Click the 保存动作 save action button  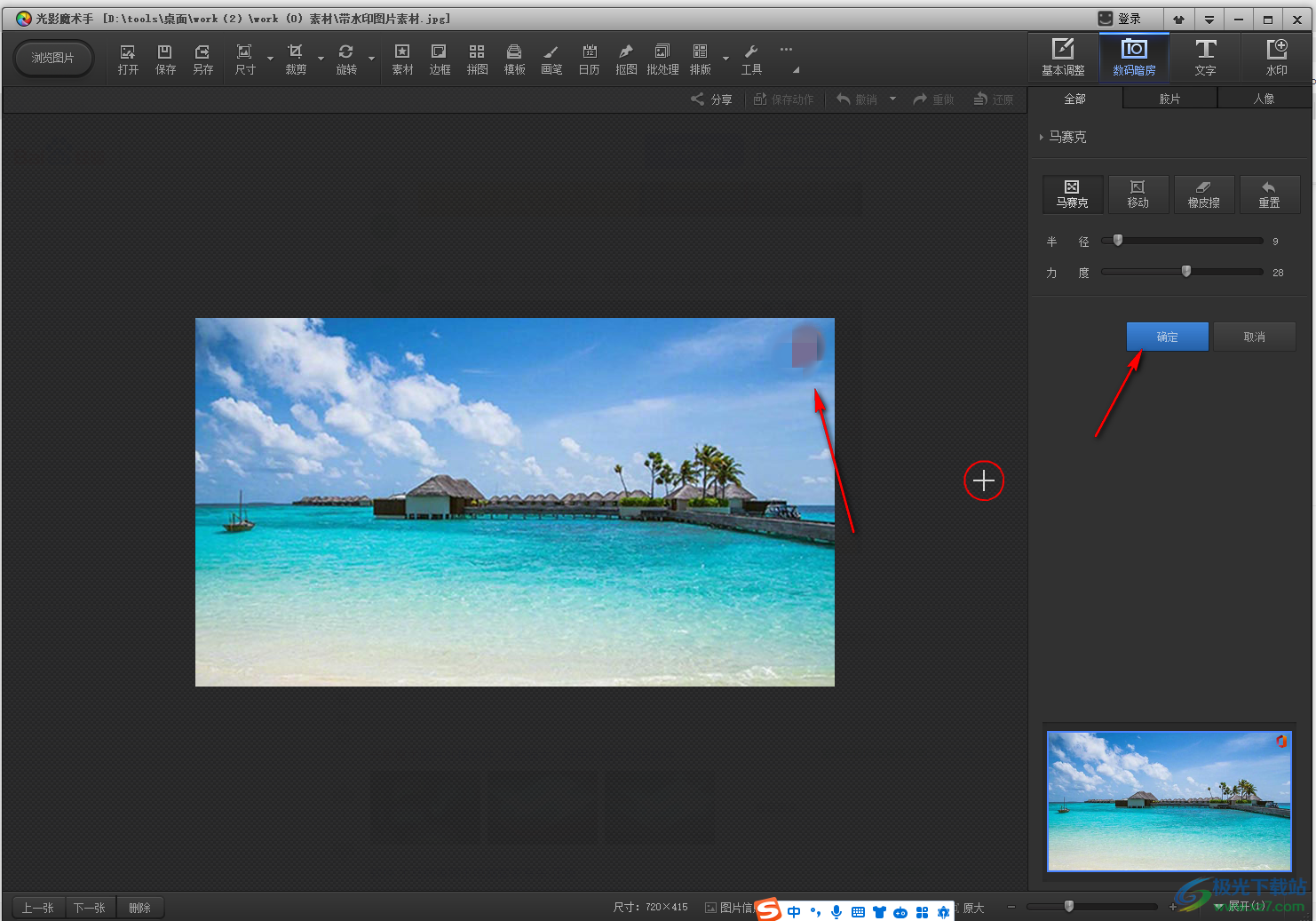[783, 99]
